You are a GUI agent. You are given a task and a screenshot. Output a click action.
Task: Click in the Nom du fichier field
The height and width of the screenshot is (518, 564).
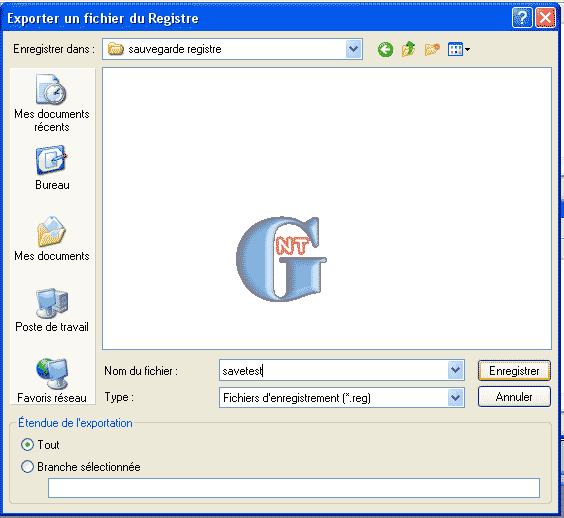pos(333,370)
